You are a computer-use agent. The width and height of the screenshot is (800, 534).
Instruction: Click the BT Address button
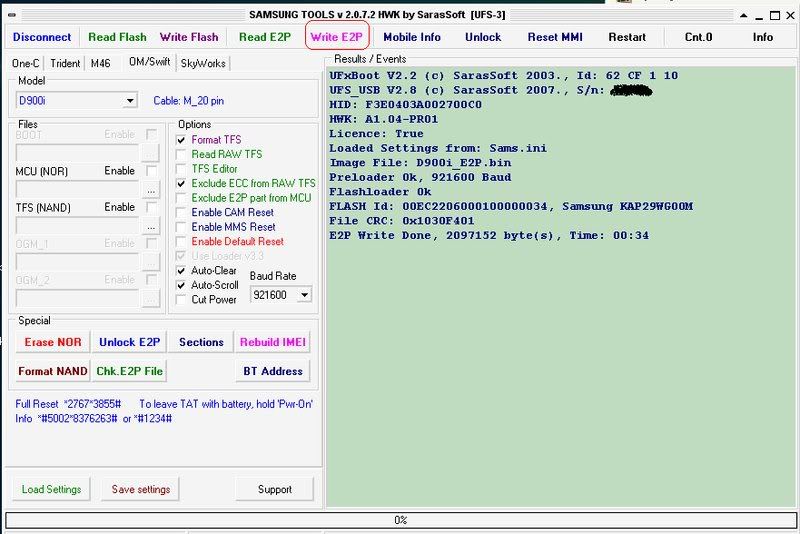click(272, 371)
